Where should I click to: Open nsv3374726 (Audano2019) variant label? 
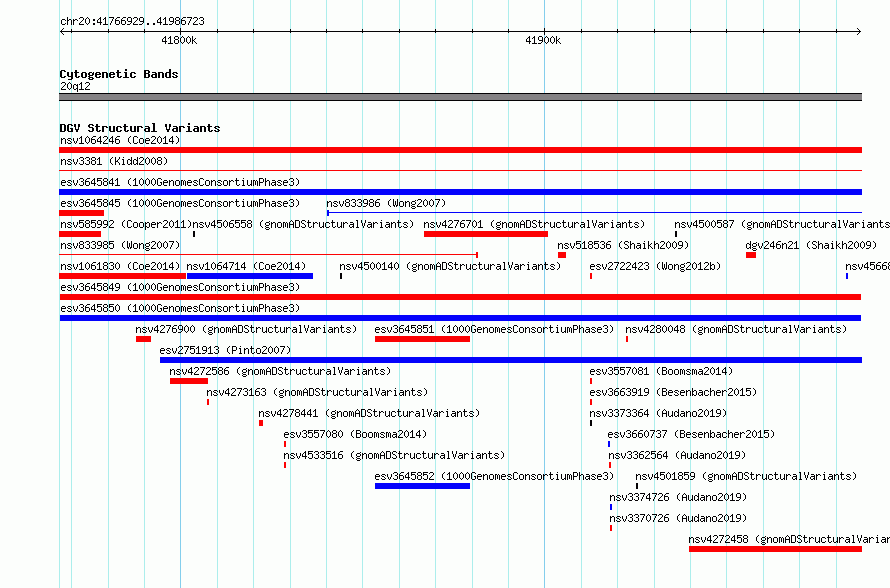pyautogui.click(x=678, y=497)
